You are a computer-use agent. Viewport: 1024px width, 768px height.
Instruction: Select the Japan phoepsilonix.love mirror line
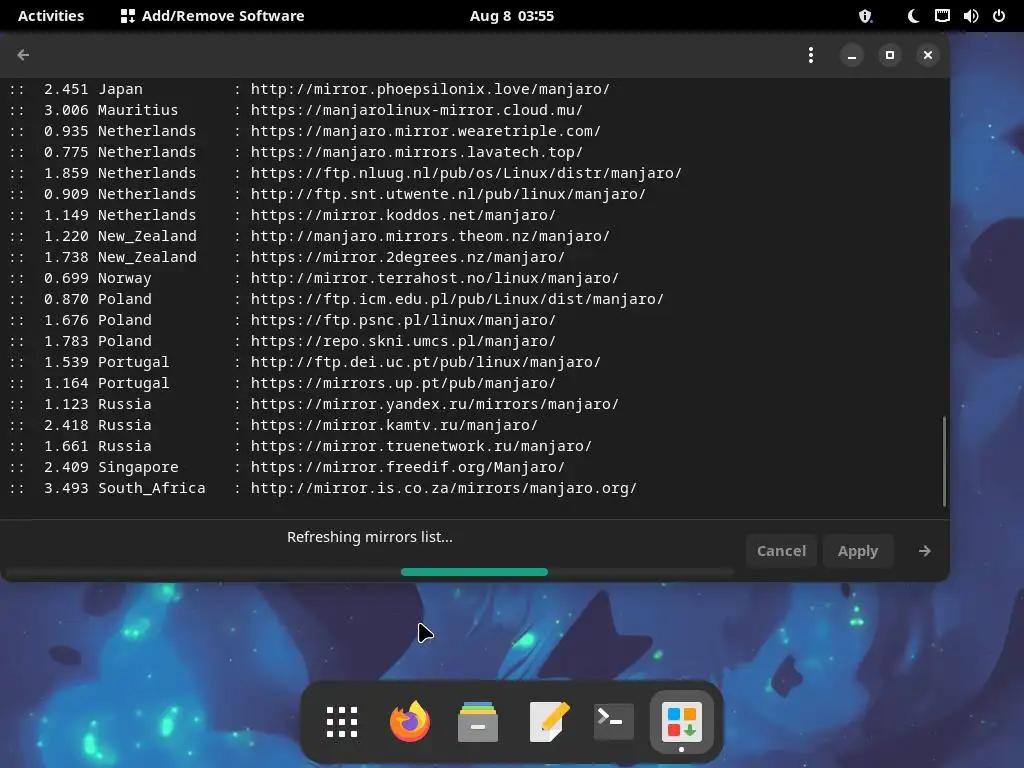click(x=310, y=89)
